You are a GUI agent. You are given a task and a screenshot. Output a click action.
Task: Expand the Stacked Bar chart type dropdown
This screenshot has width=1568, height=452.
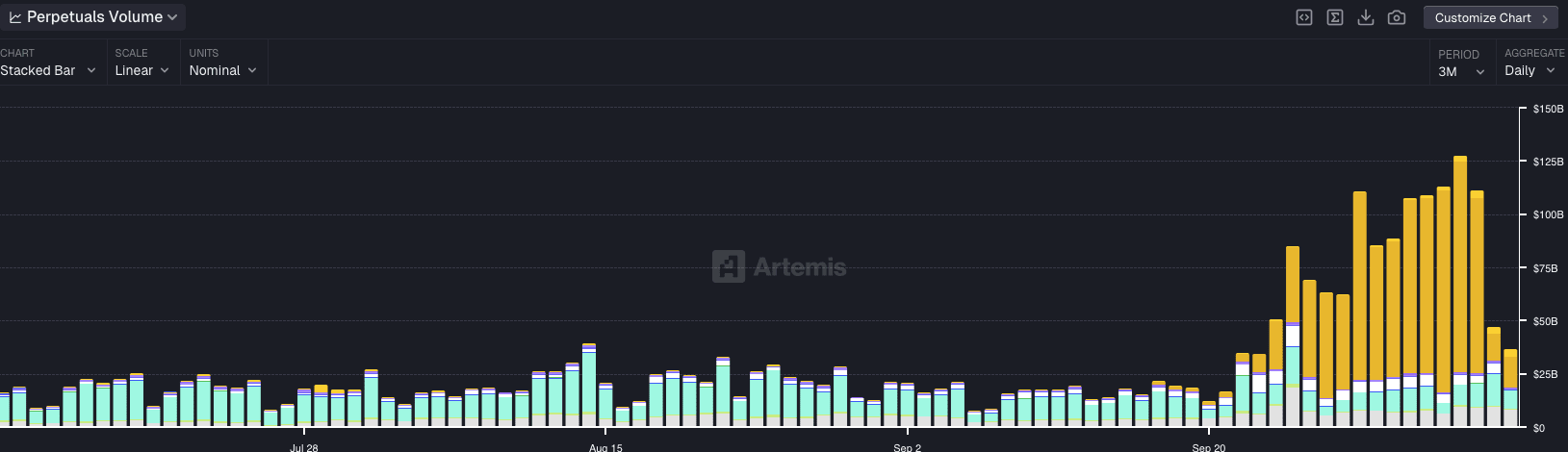point(48,70)
